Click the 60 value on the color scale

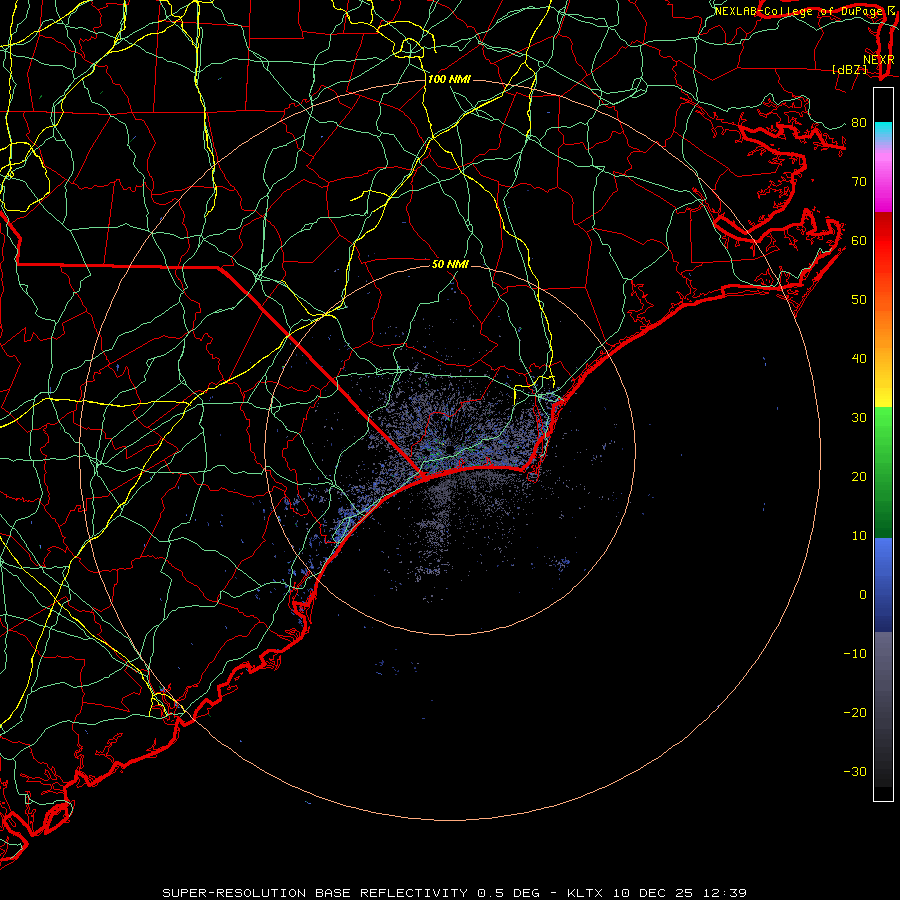tap(859, 240)
